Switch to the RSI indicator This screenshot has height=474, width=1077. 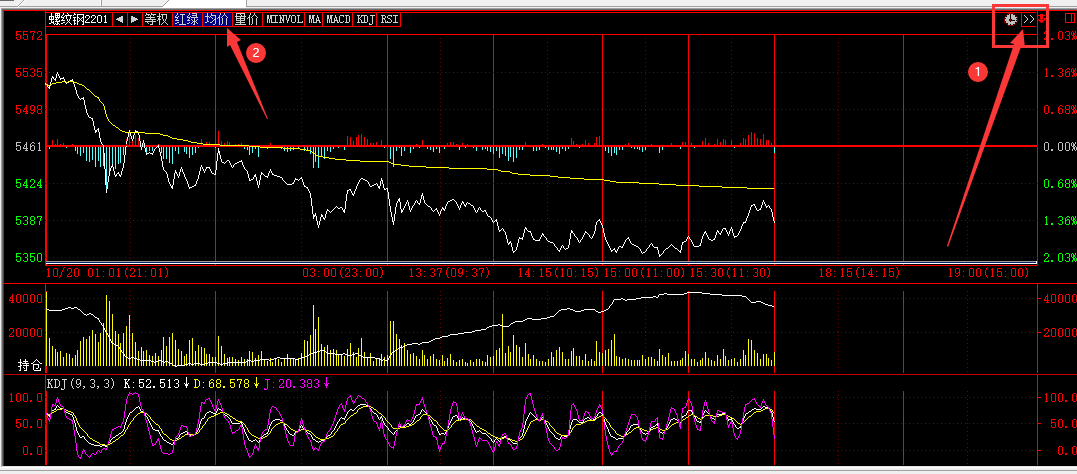(x=389, y=19)
